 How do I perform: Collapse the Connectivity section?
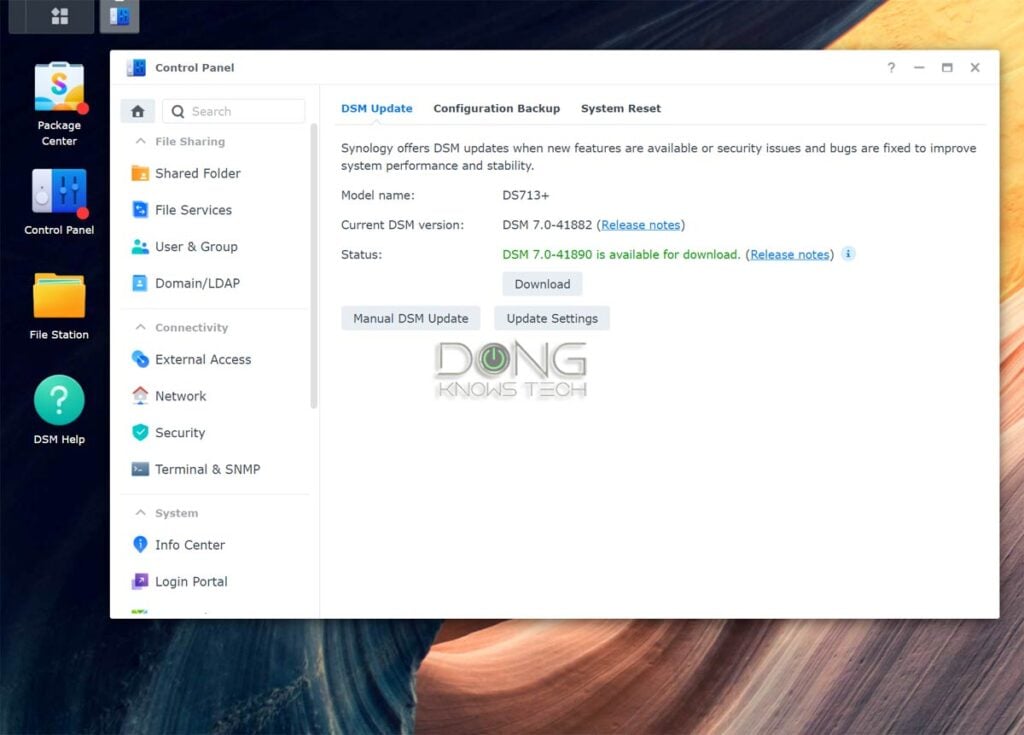(x=140, y=327)
